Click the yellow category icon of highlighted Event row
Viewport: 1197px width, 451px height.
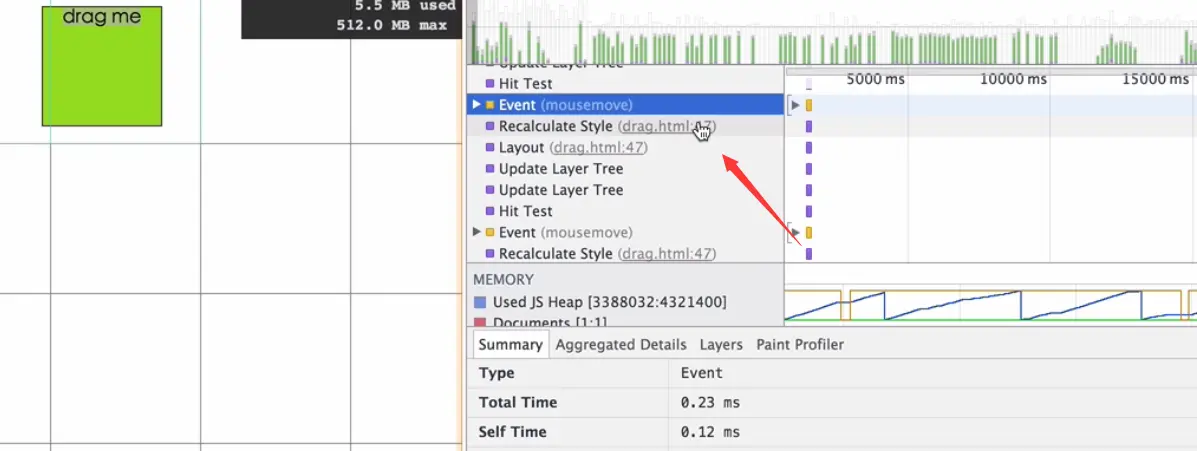[x=490, y=105]
